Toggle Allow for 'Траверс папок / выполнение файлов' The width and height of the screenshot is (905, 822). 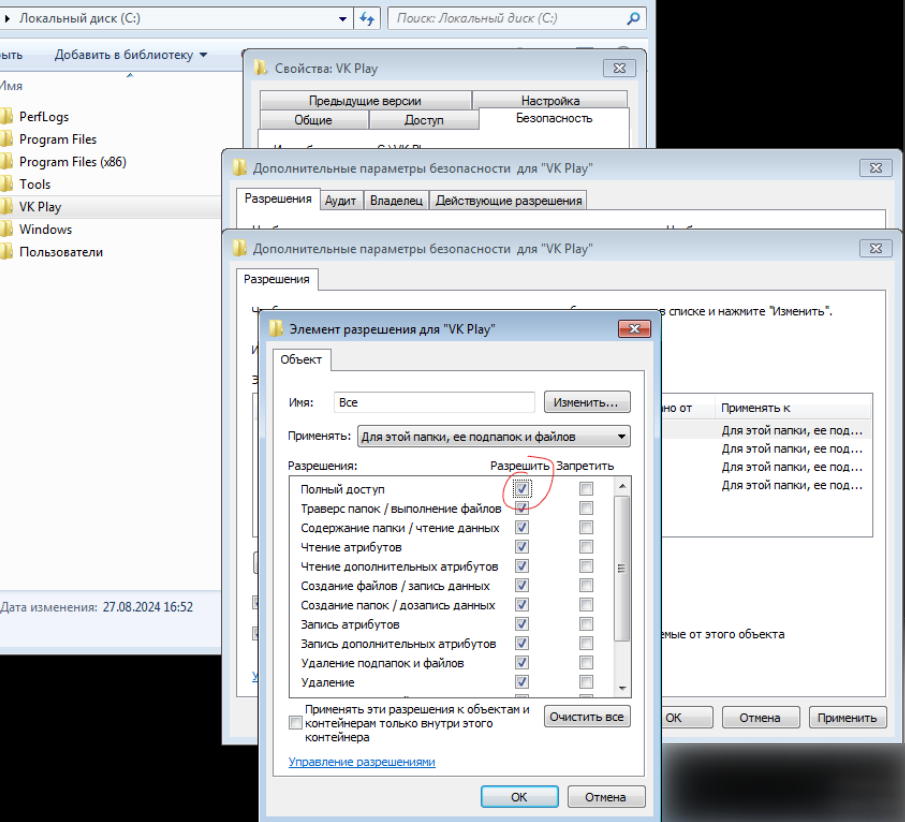point(522,508)
